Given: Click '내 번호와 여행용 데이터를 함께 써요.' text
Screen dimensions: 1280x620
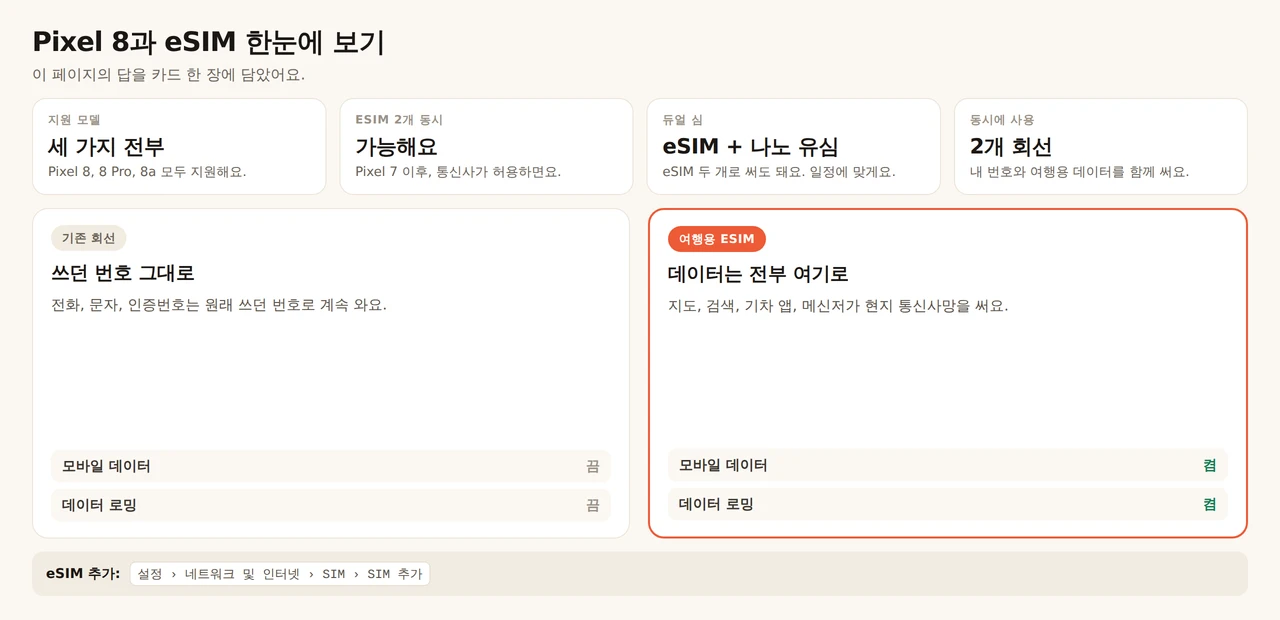Looking at the screenshot, I should click(x=1079, y=172).
